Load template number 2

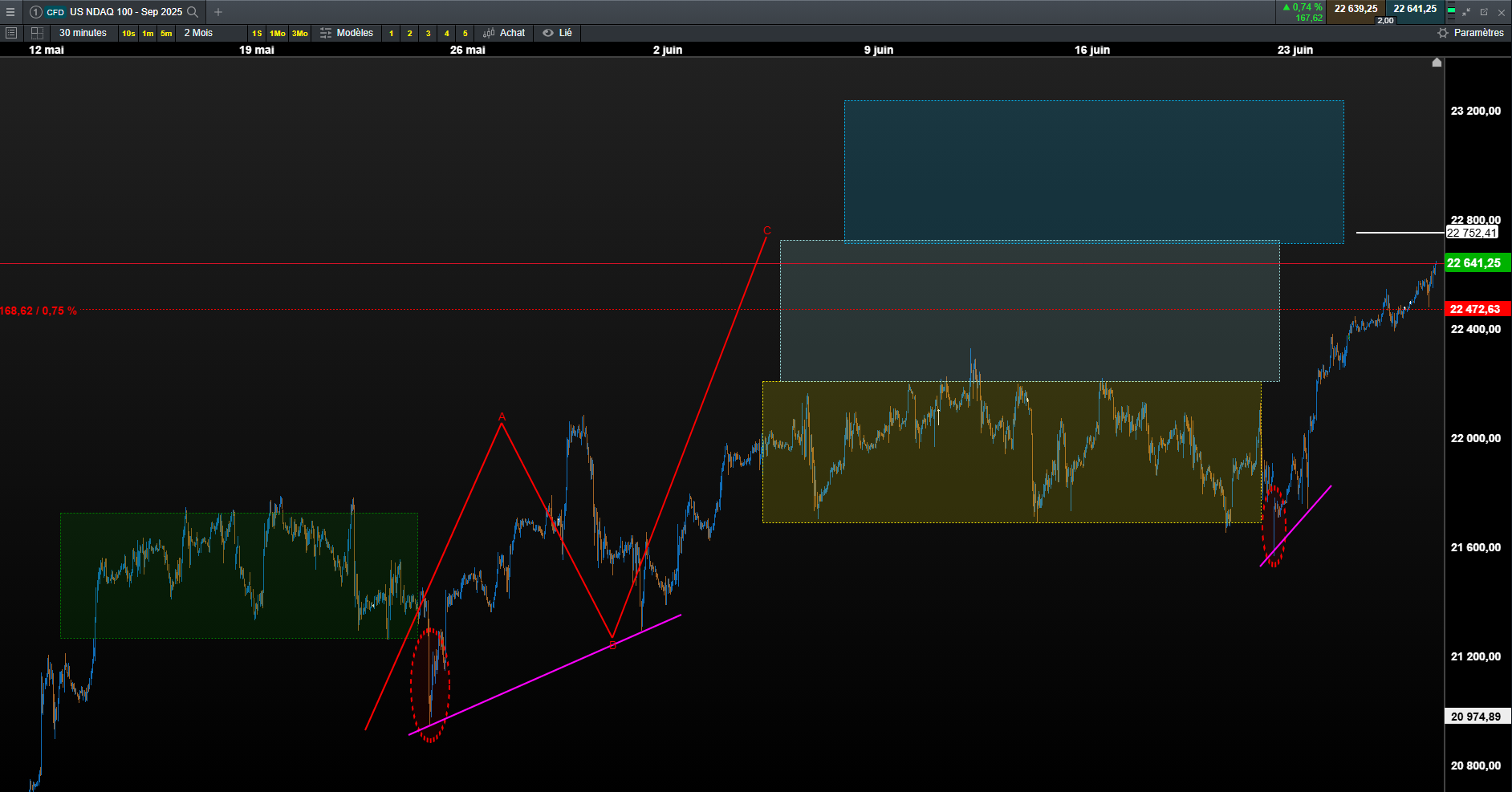point(410,33)
